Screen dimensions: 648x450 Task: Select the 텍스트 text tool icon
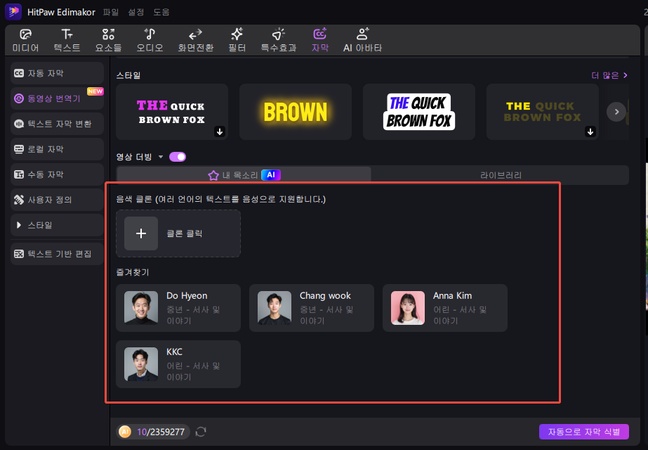click(67, 34)
